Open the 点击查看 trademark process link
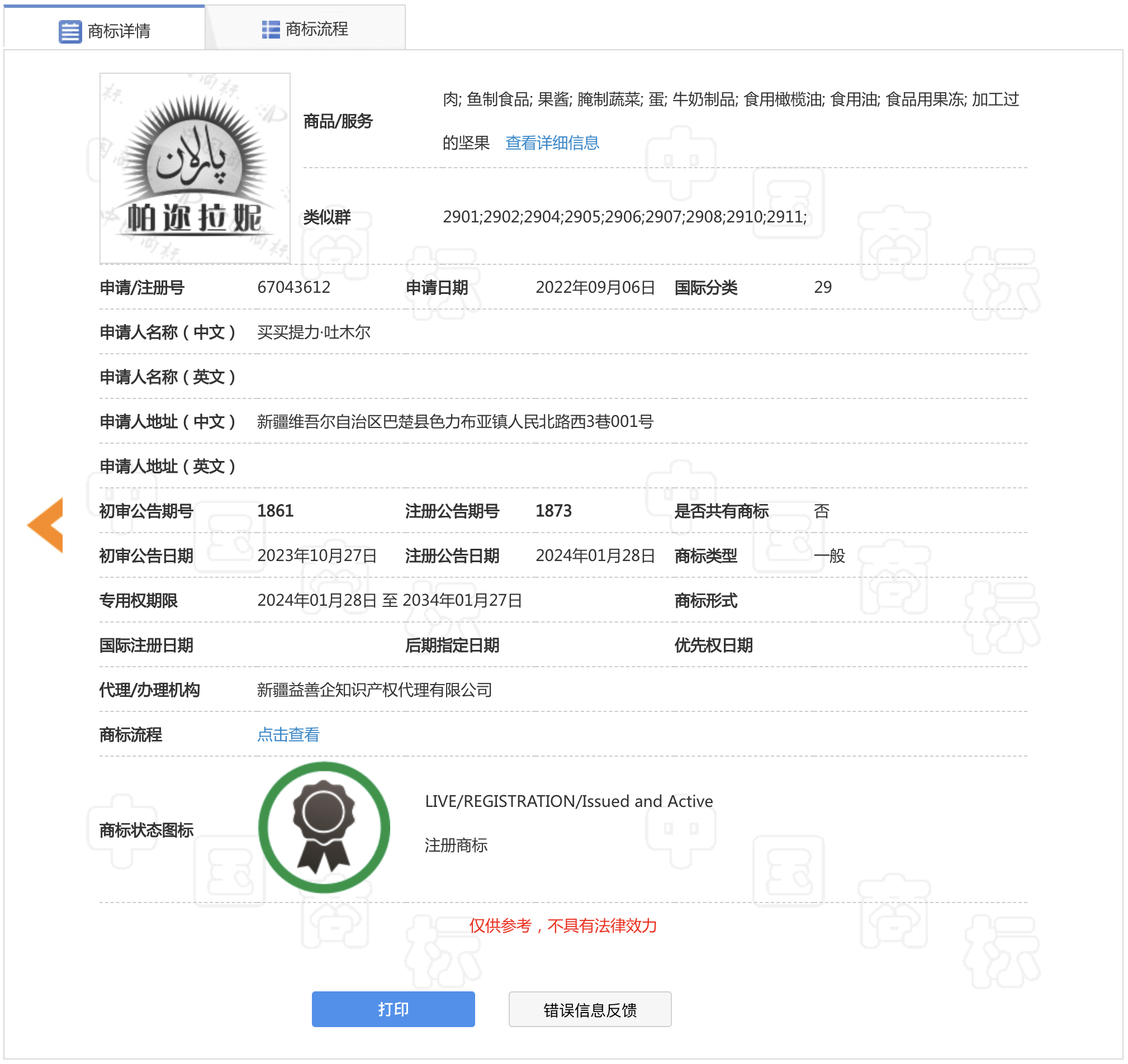Image resolution: width=1128 pixels, height=1064 pixels. coord(288,735)
